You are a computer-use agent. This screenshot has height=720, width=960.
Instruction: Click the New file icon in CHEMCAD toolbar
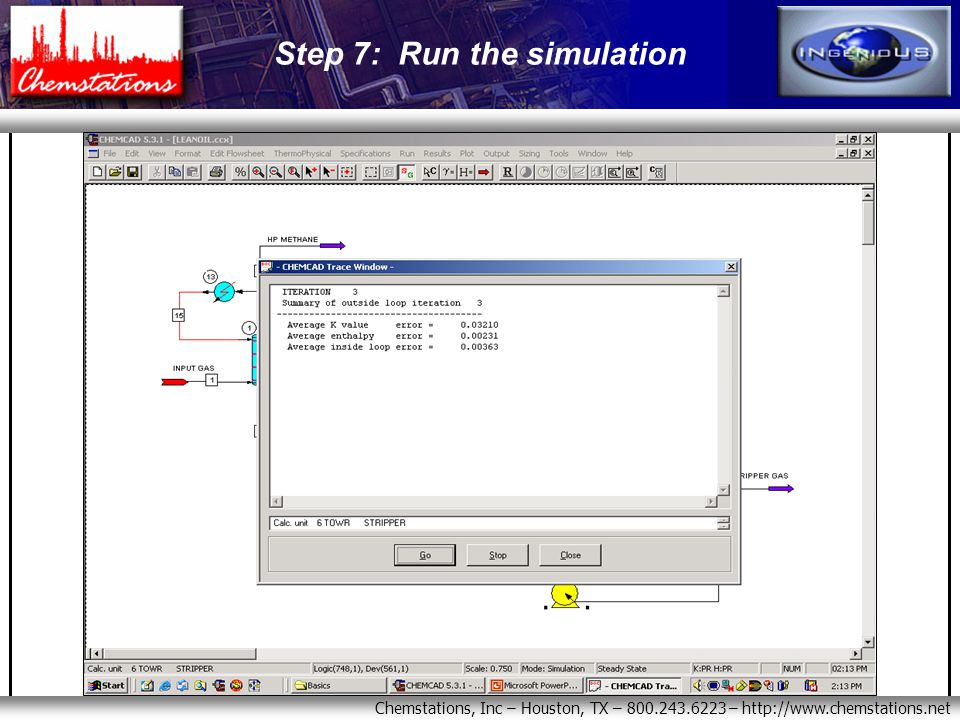[97, 172]
